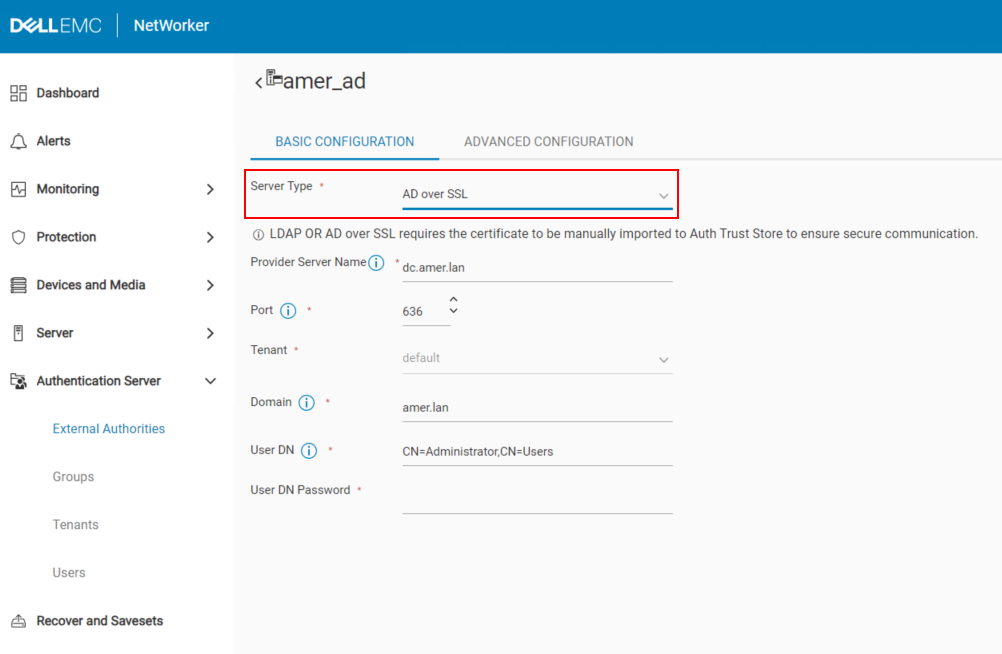Click the info icon next to User DN
Screen dimensions: 1002x654
309,450
